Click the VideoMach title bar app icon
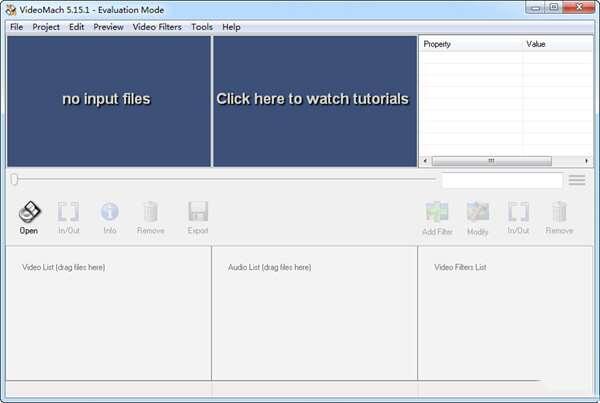 click(x=11, y=10)
